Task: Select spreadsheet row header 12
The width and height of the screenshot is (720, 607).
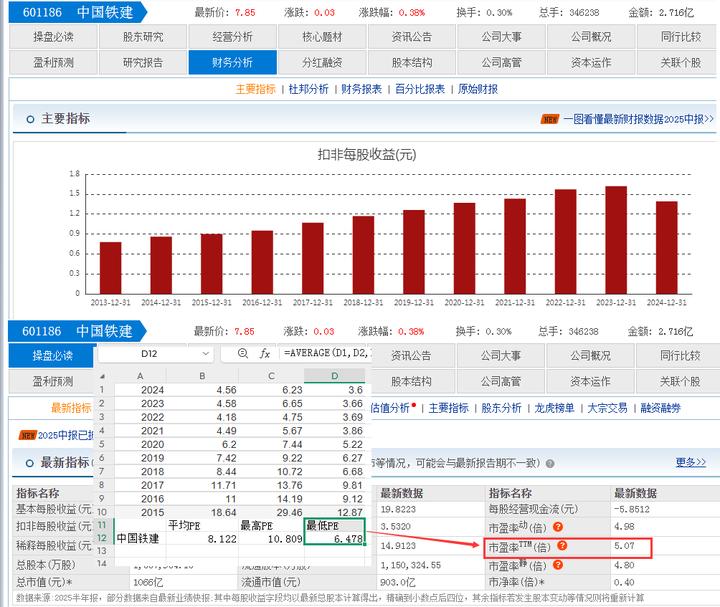Action: click(x=102, y=538)
